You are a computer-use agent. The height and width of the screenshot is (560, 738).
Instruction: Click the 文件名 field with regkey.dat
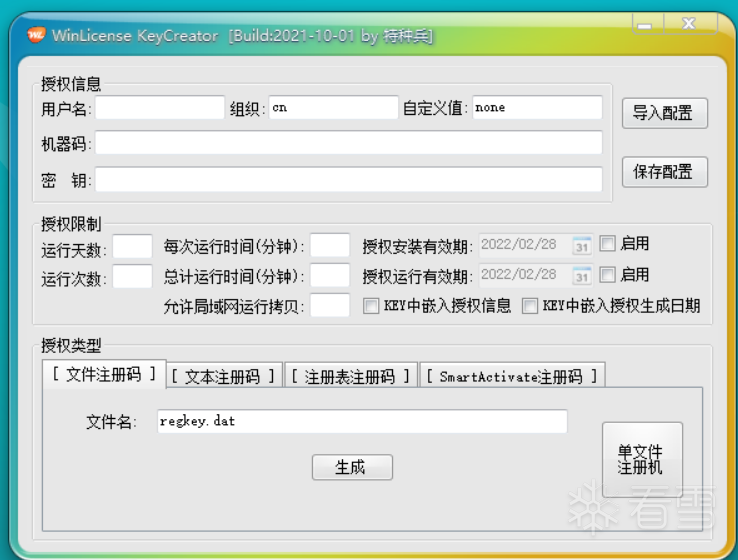tap(362, 421)
